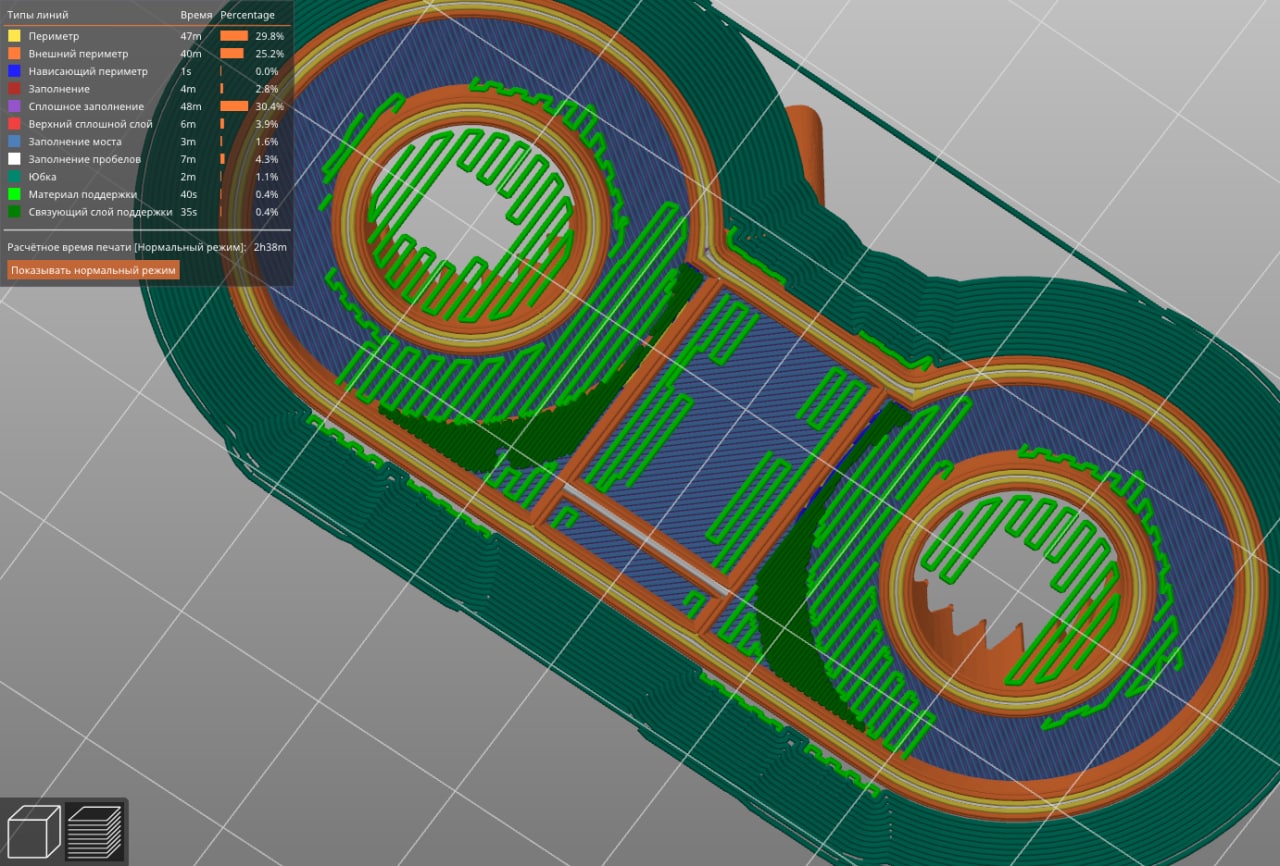
Task: Click the 47m time for Периметр
Action: [191, 36]
